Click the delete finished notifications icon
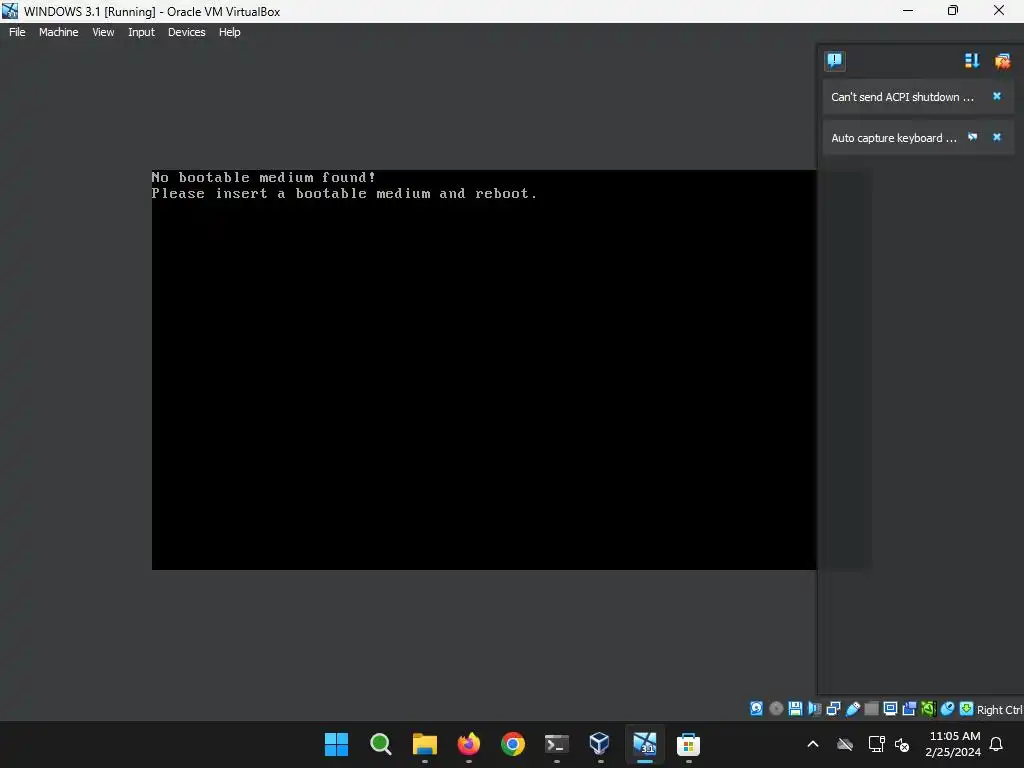This screenshot has height=768, width=1024. pyautogui.click(x=1002, y=61)
